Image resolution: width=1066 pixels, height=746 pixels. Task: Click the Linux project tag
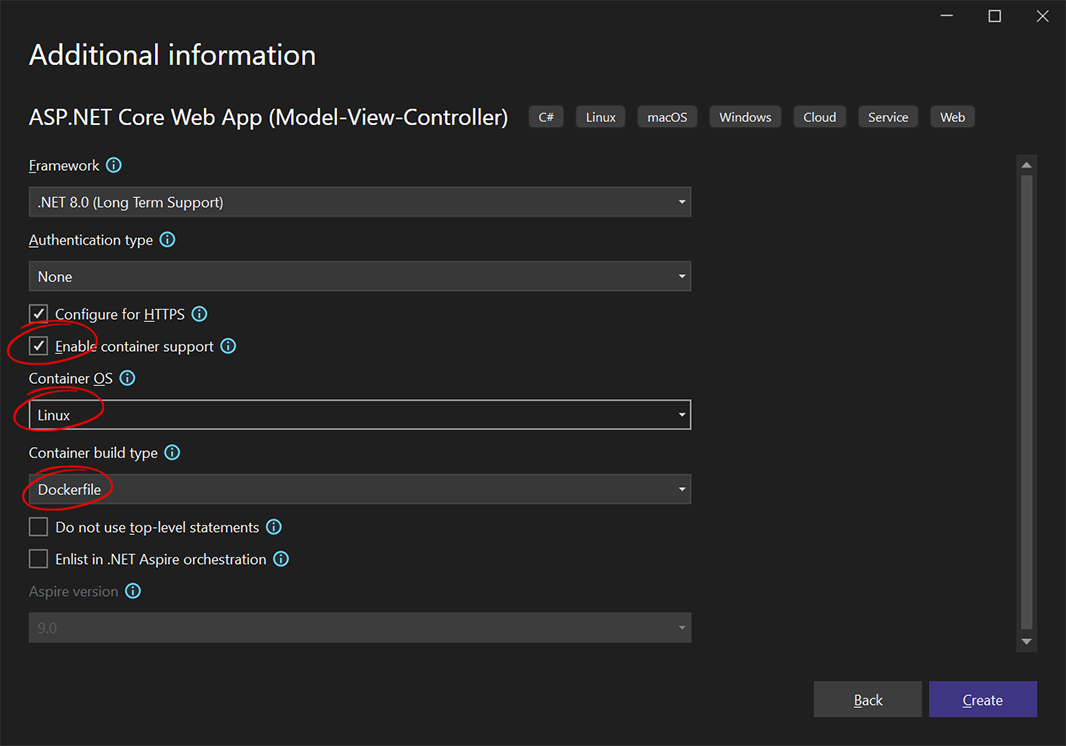(x=600, y=117)
